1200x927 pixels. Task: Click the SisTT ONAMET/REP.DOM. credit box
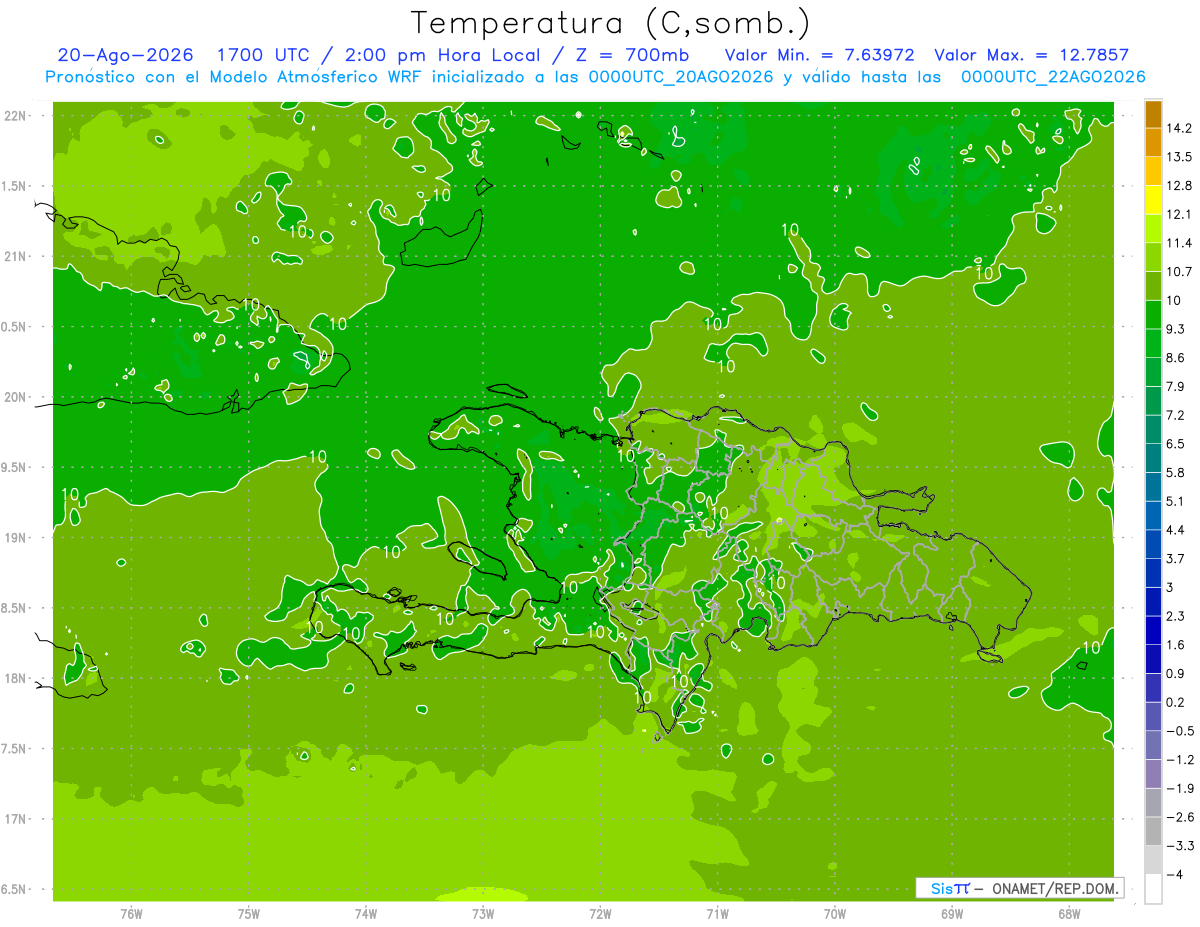coord(1019,888)
